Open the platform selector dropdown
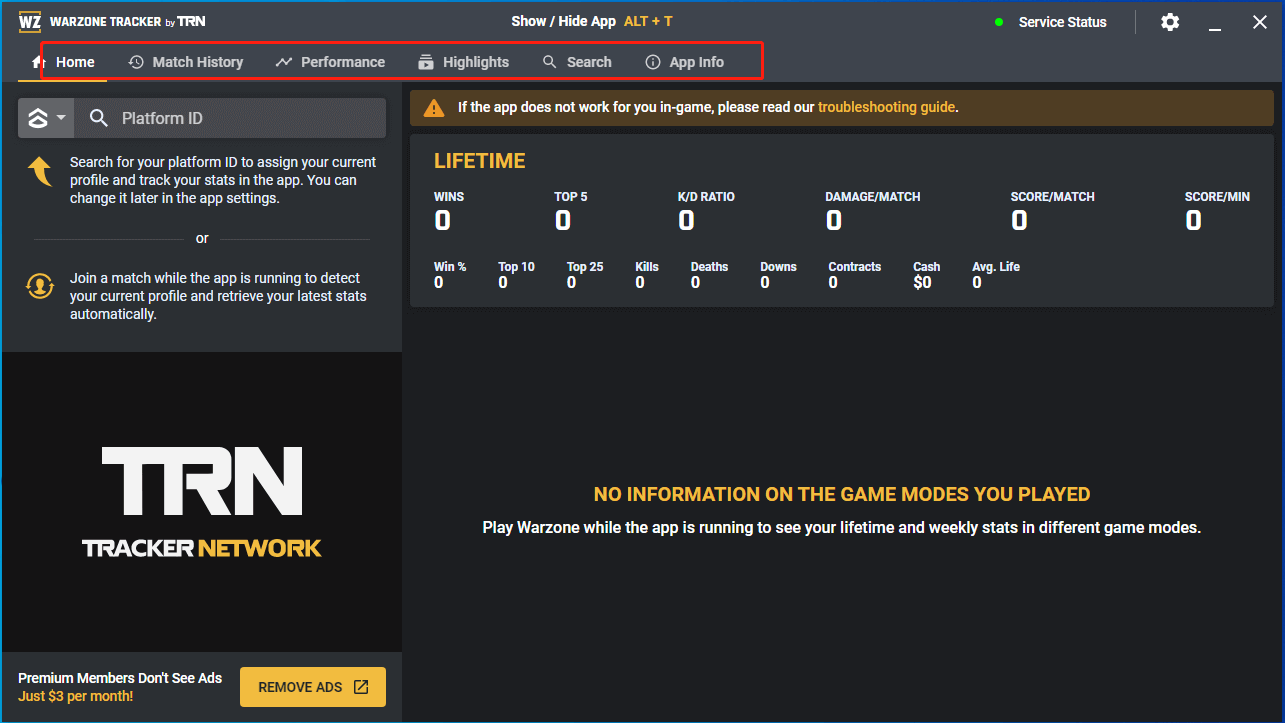The width and height of the screenshot is (1285, 723). click(47, 118)
